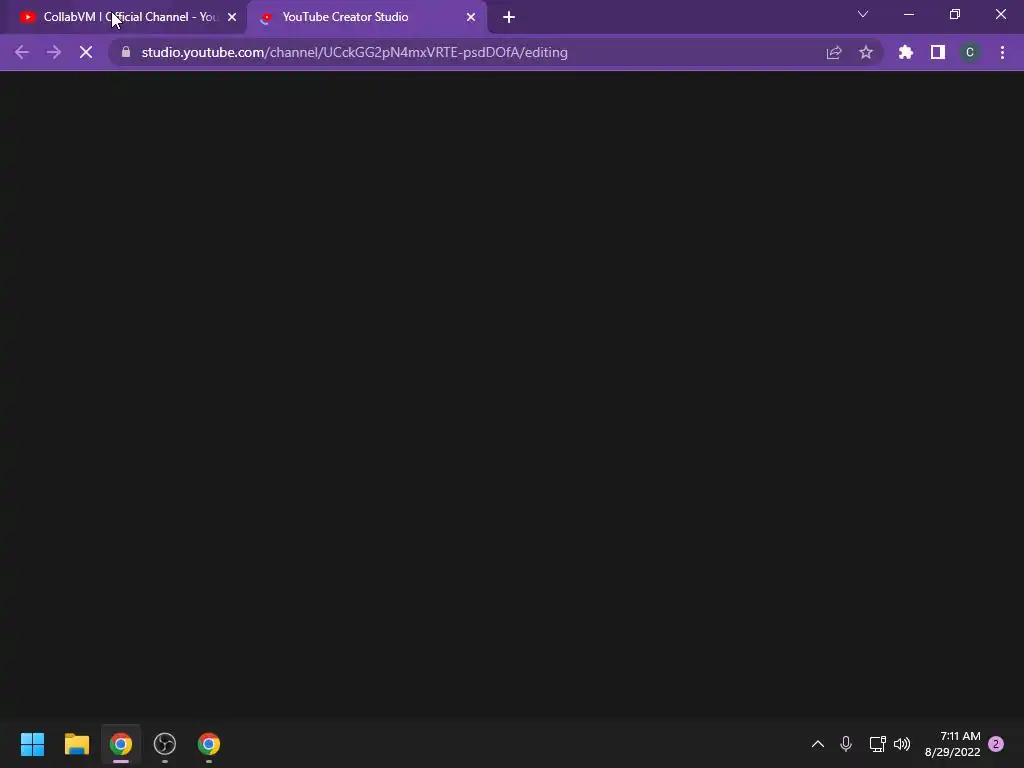The height and width of the screenshot is (768, 1024).
Task: Show hidden system tray icons
Action: click(x=818, y=744)
